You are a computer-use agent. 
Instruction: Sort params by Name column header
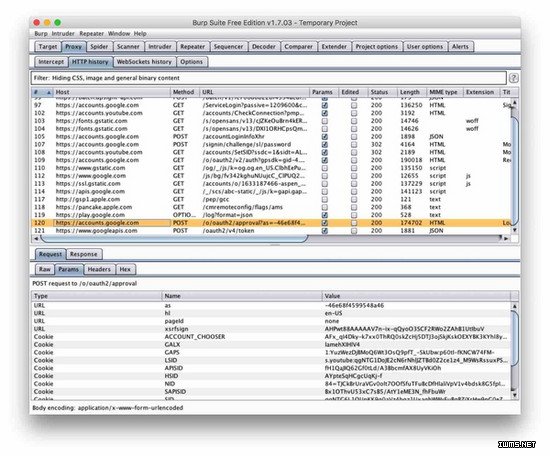[241, 296]
